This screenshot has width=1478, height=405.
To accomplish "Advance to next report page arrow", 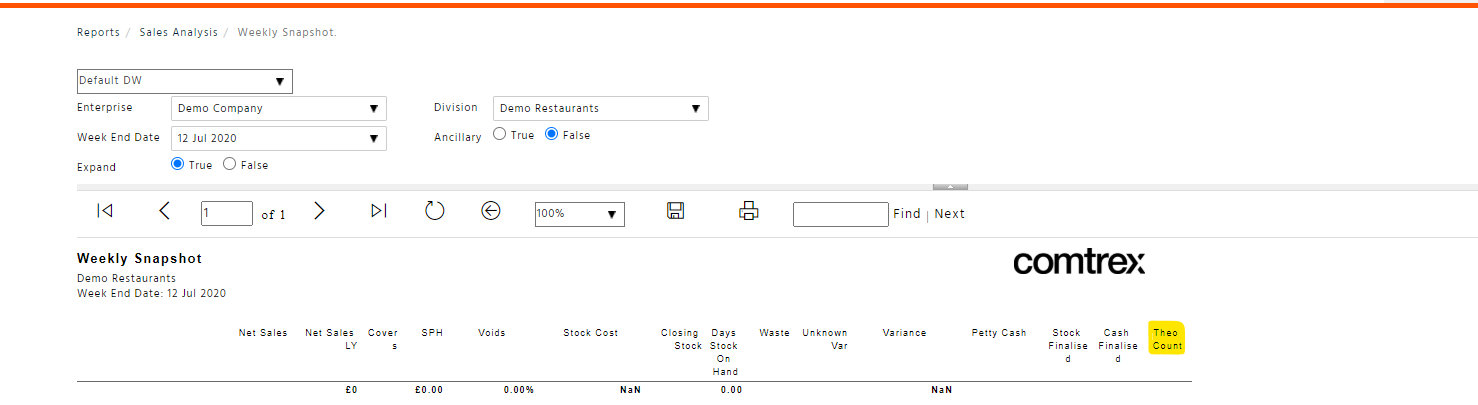I will pos(319,211).
